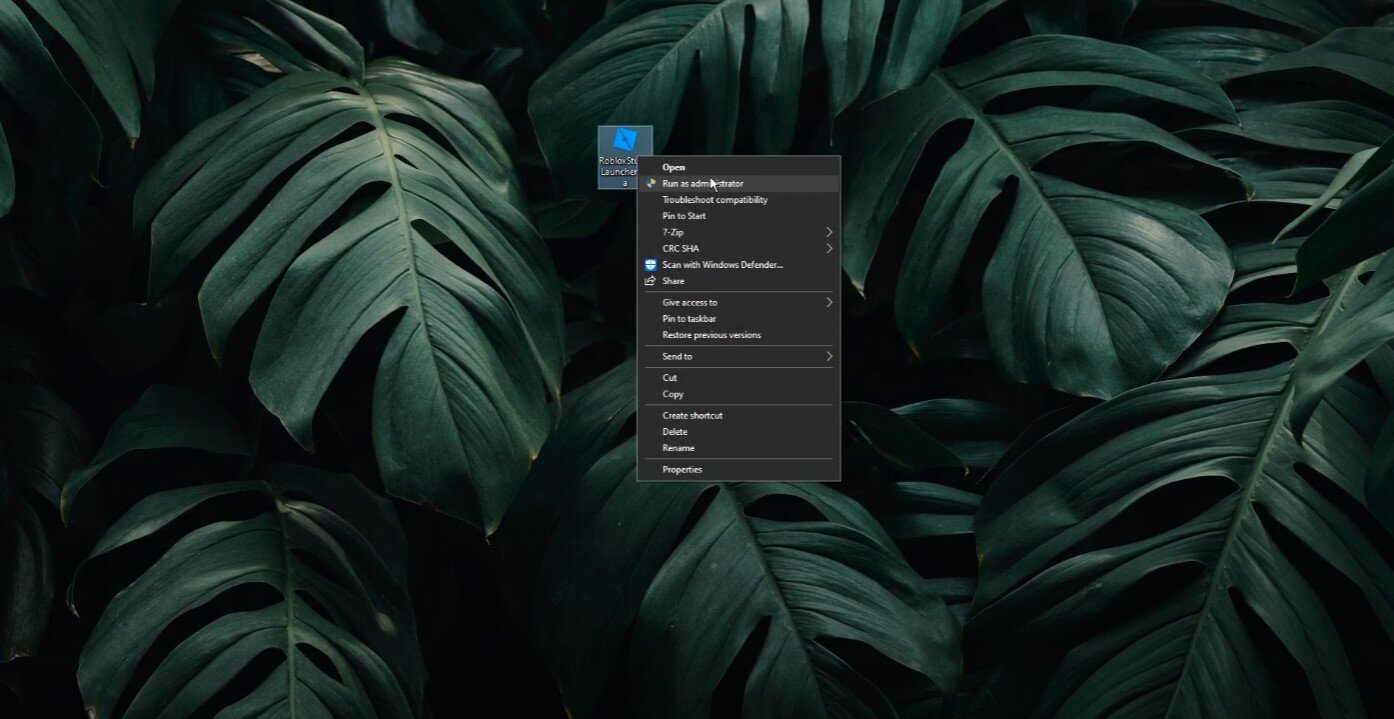Expand the 7-Zip submenu arrow

pyautogui.click(x=829, y=232)
